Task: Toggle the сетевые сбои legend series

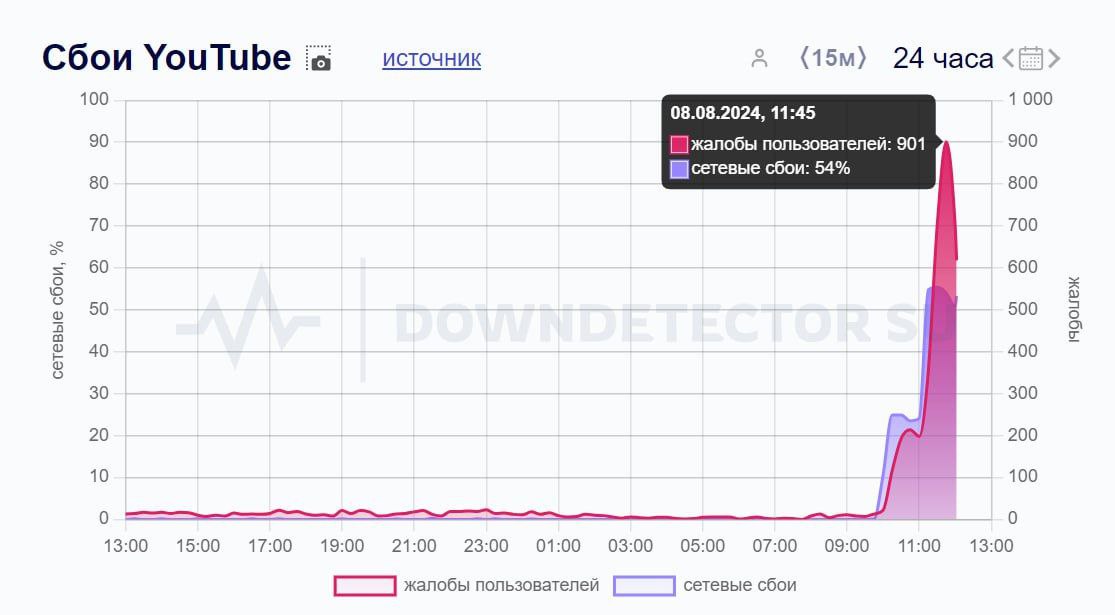Action: [x=739, y=585]
